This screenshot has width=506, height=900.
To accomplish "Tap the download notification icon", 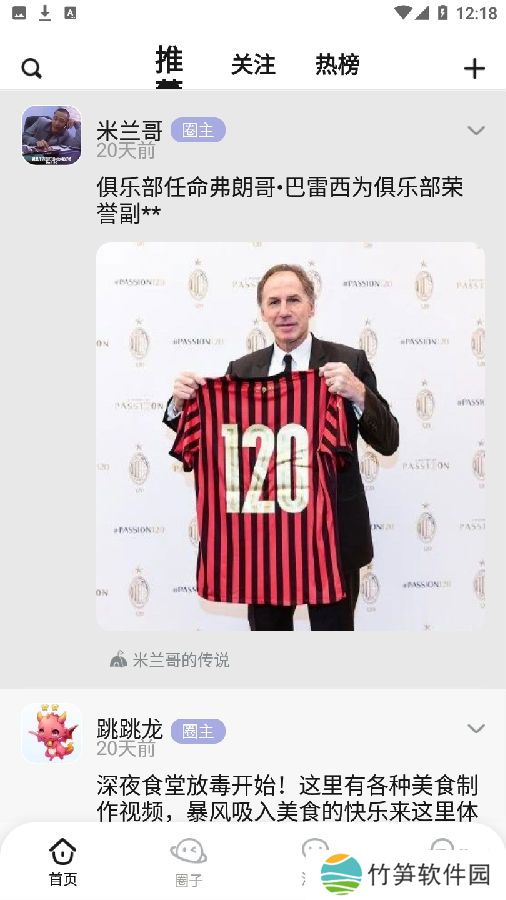I will (45, 13).
